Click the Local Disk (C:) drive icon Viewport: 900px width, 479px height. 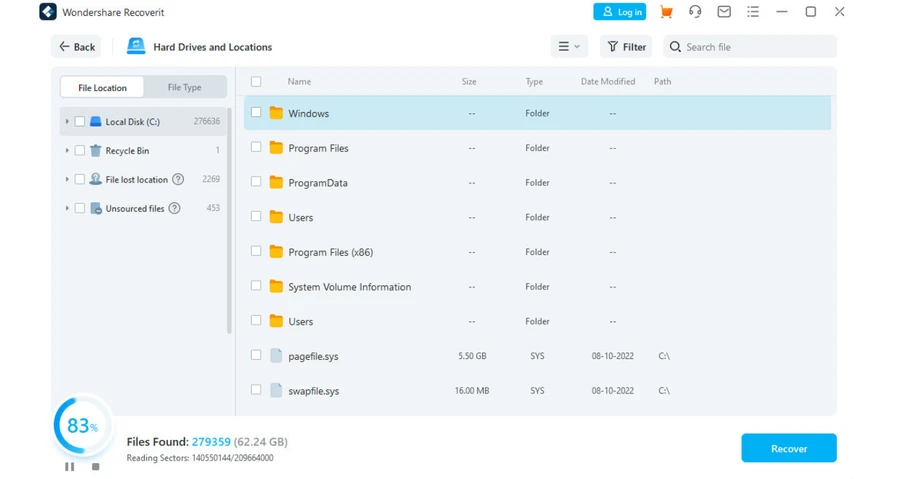point(96,122)
